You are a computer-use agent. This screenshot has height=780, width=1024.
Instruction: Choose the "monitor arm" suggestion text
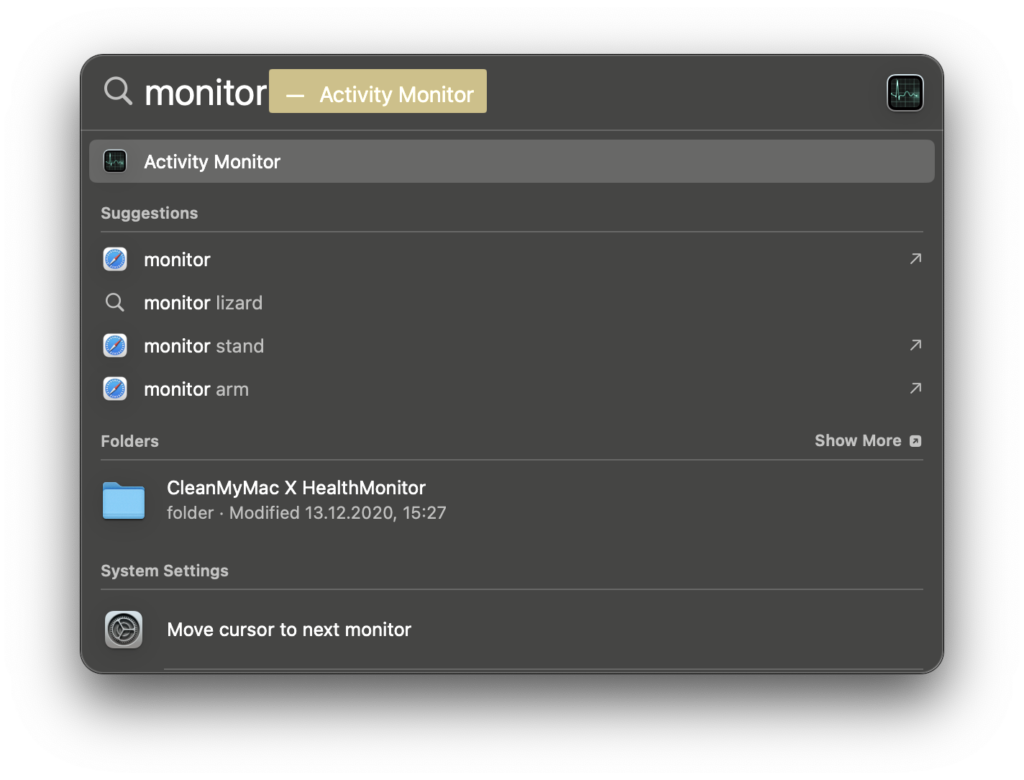[196, 389]
